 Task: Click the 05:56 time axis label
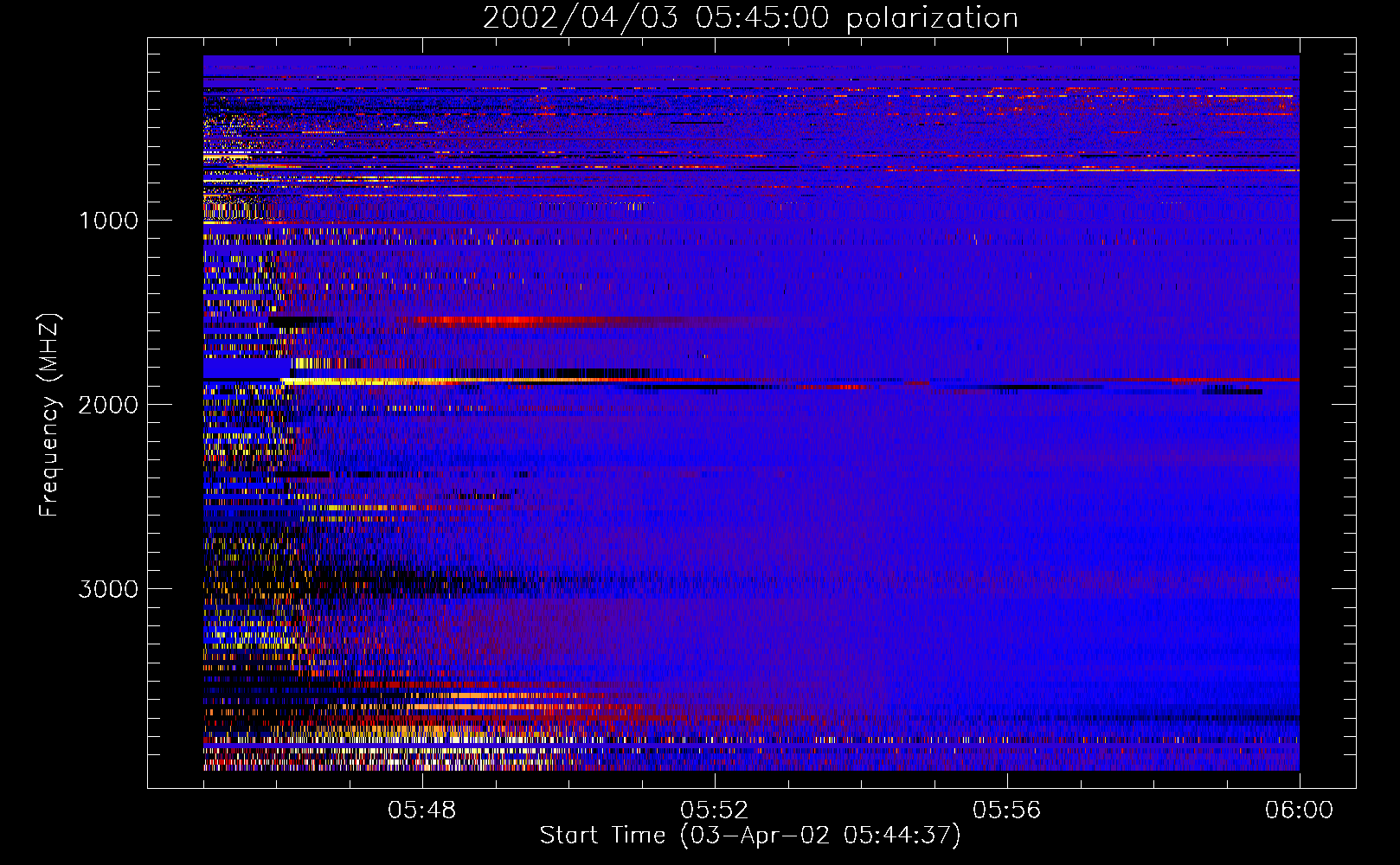tap(1007, 811)
